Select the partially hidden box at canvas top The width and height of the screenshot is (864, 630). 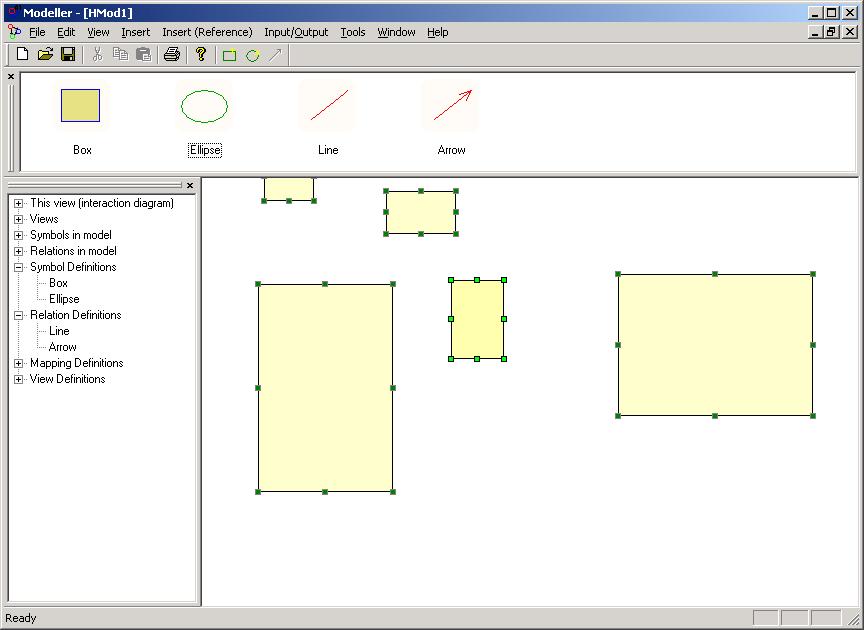pos(289,189)
